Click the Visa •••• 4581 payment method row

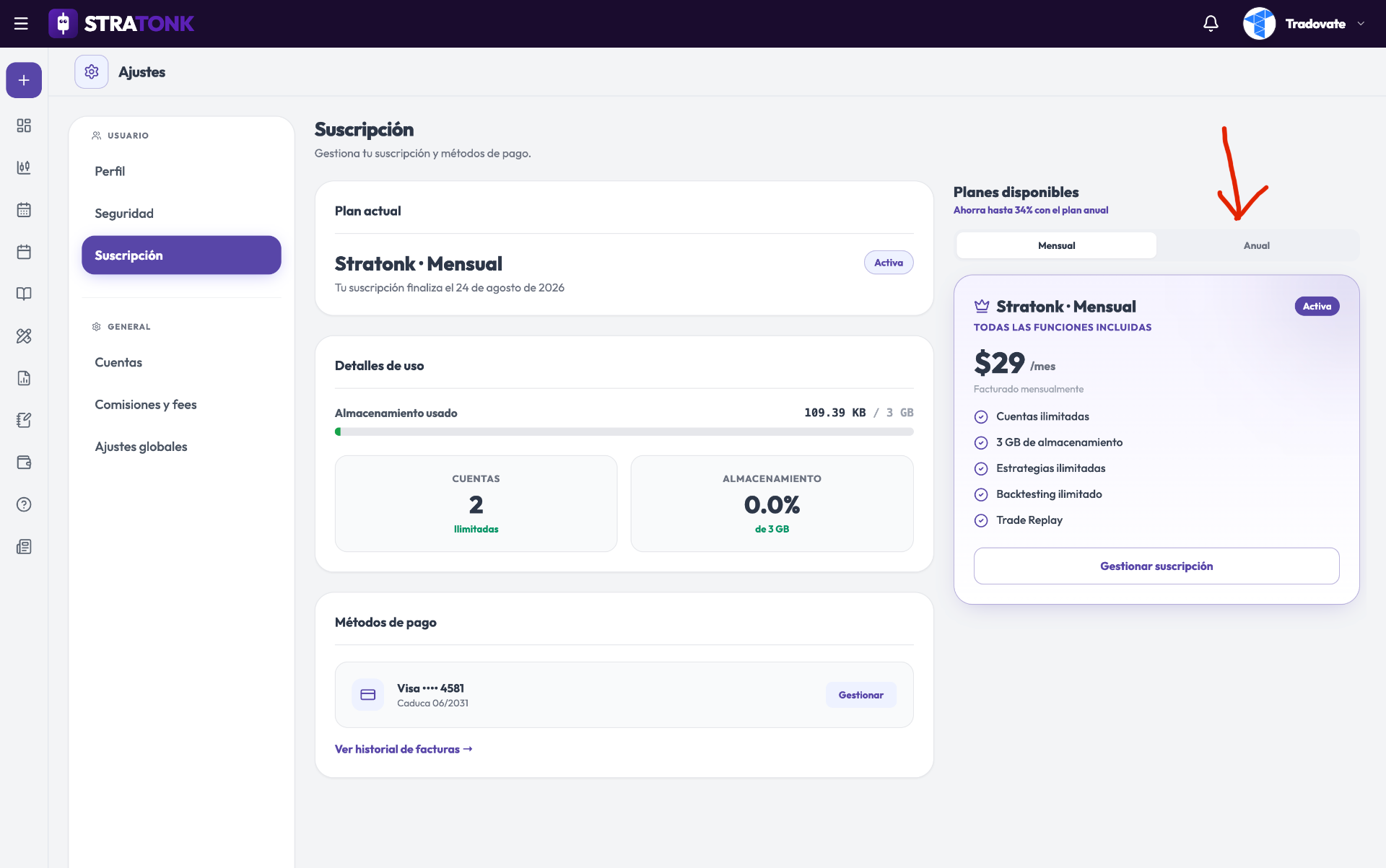624,695
